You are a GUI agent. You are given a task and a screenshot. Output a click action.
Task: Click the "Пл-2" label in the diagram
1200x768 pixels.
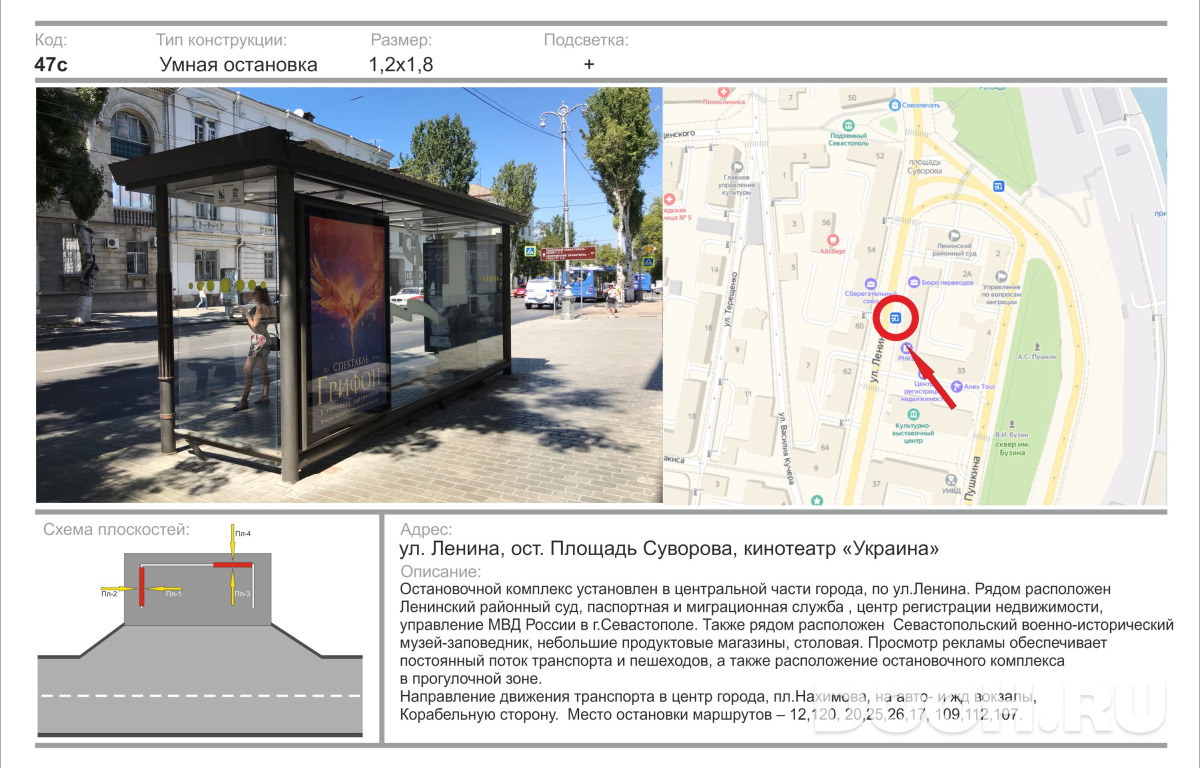click(109, 594)
